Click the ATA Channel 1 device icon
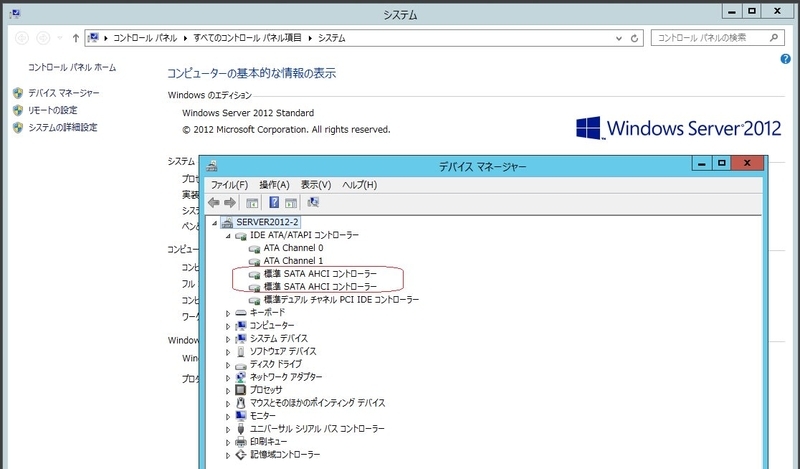 254,261
